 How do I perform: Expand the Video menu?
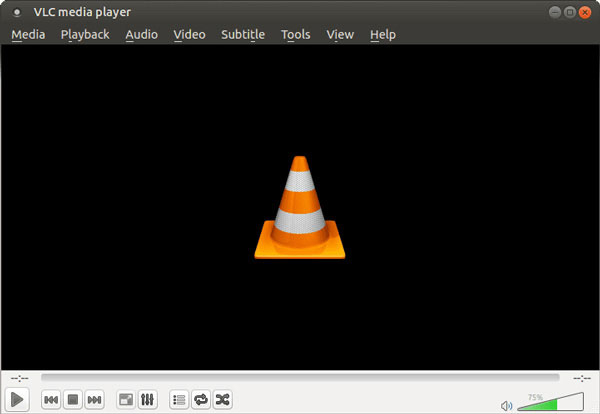click(x=189, y=34)
